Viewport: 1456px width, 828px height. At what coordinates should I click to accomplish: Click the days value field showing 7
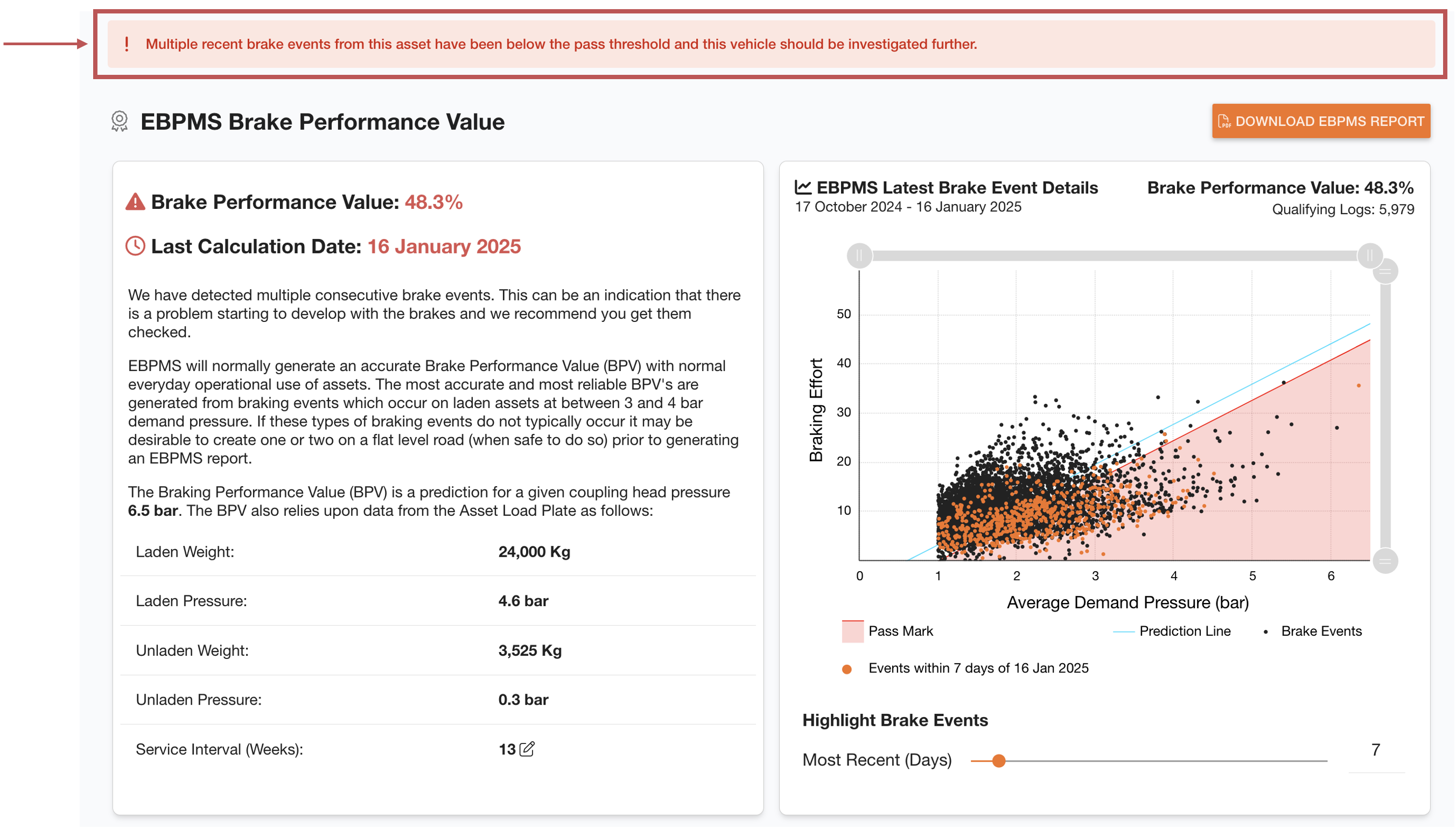click(1375, 749)
